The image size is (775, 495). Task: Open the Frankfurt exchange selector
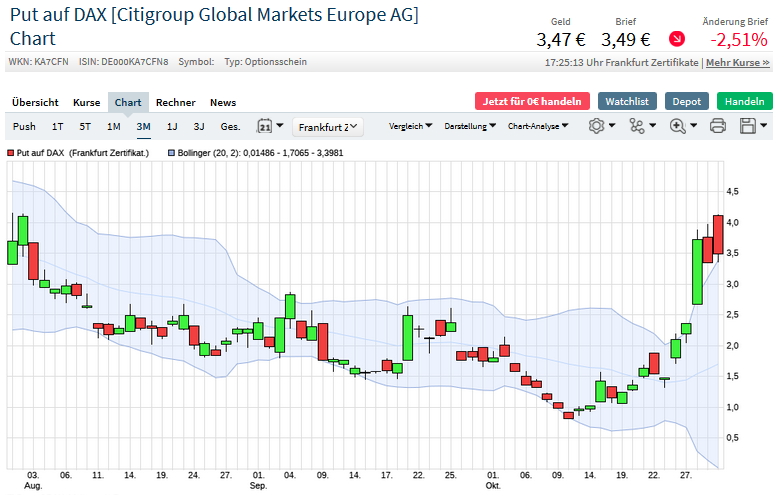tap(328, 127)
